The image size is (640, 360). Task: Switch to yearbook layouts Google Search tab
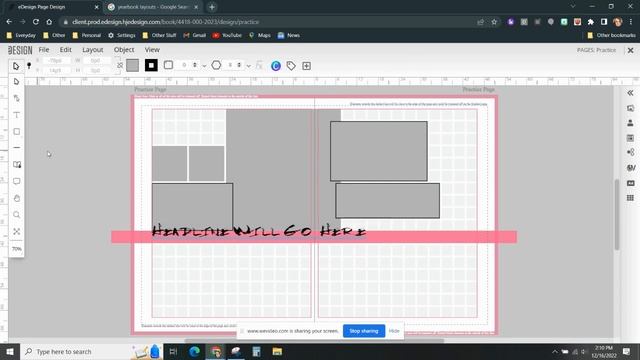(x=152, y=7)
